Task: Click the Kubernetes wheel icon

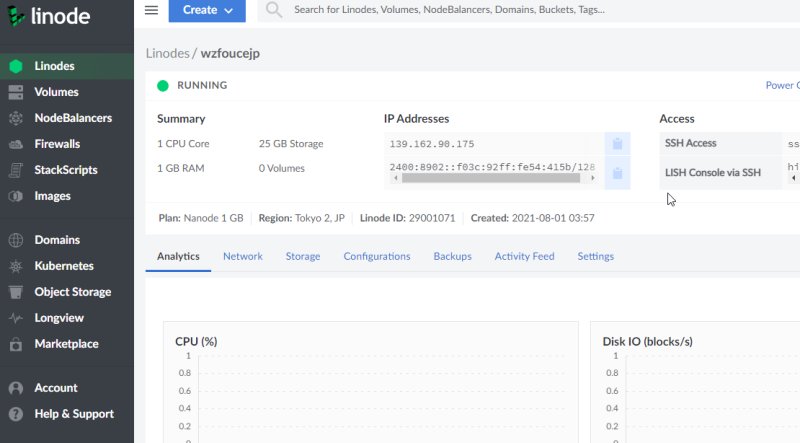Action: tap(16, 266)
